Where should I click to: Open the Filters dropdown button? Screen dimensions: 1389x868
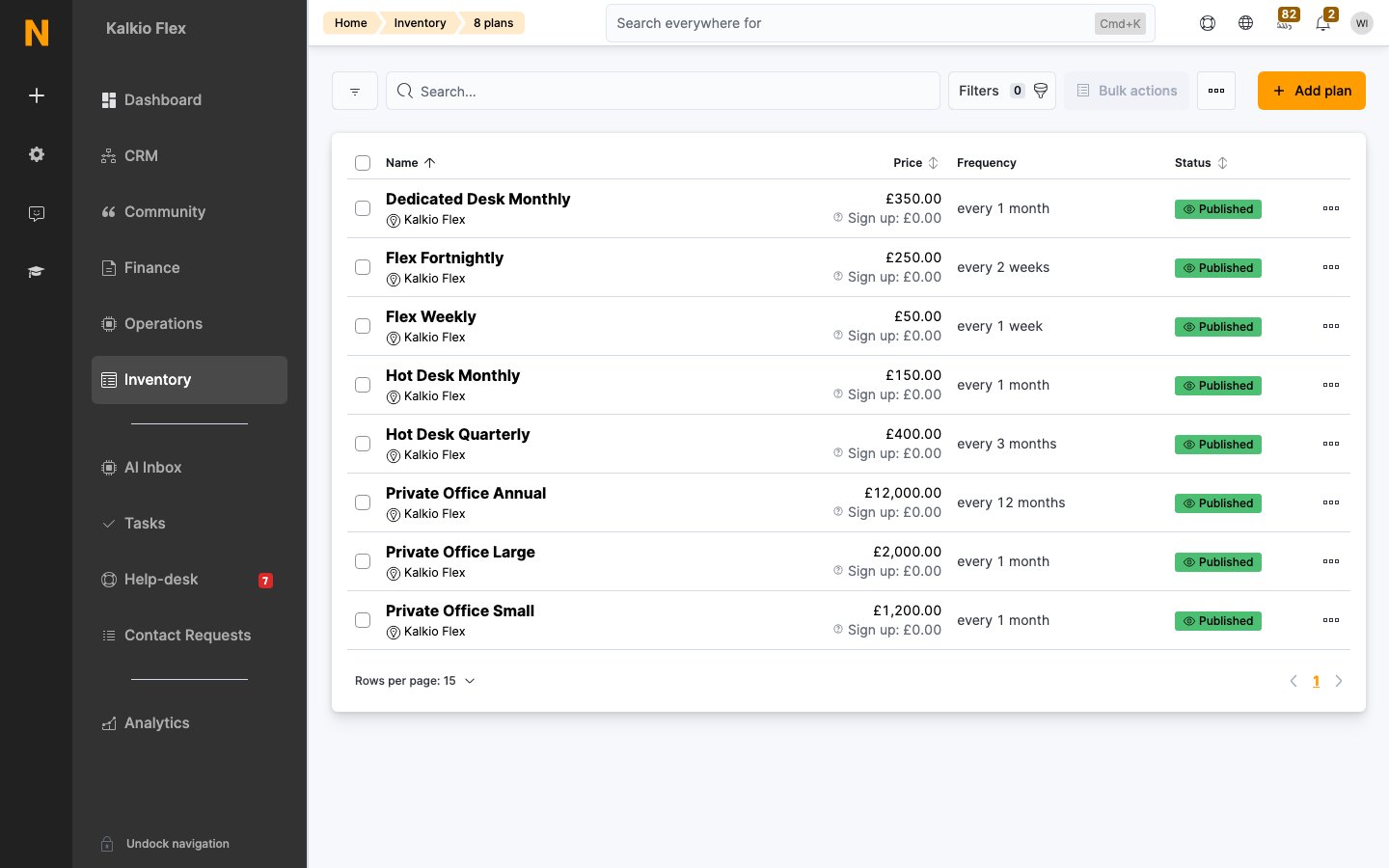(x=1002, y=91)
